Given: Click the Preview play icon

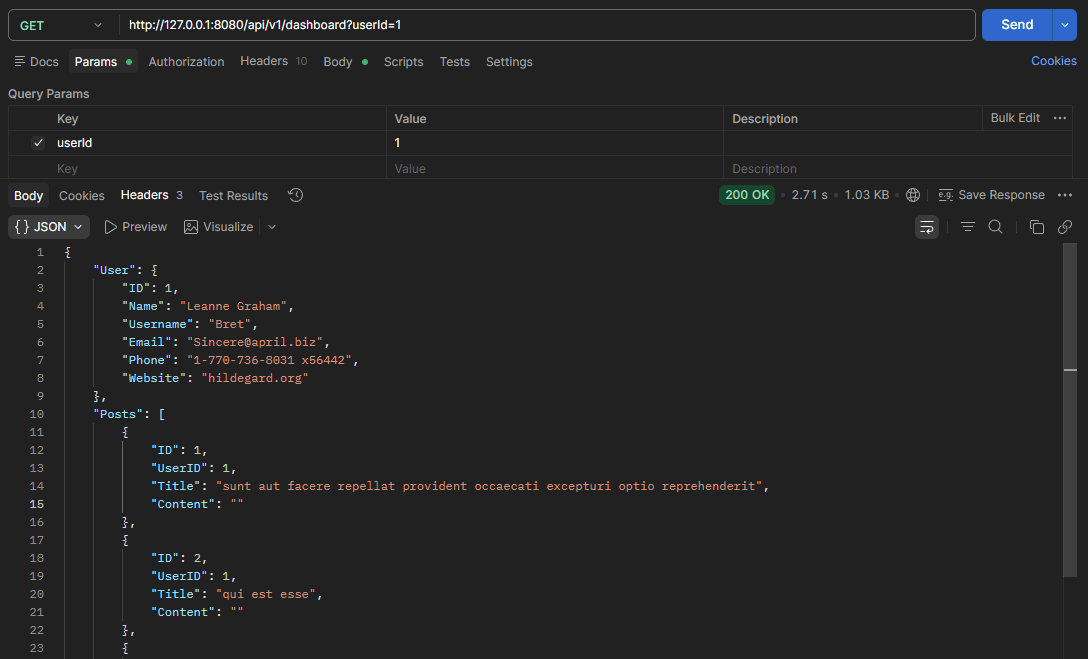Looking at the screenshot, I should click(110, 227).
